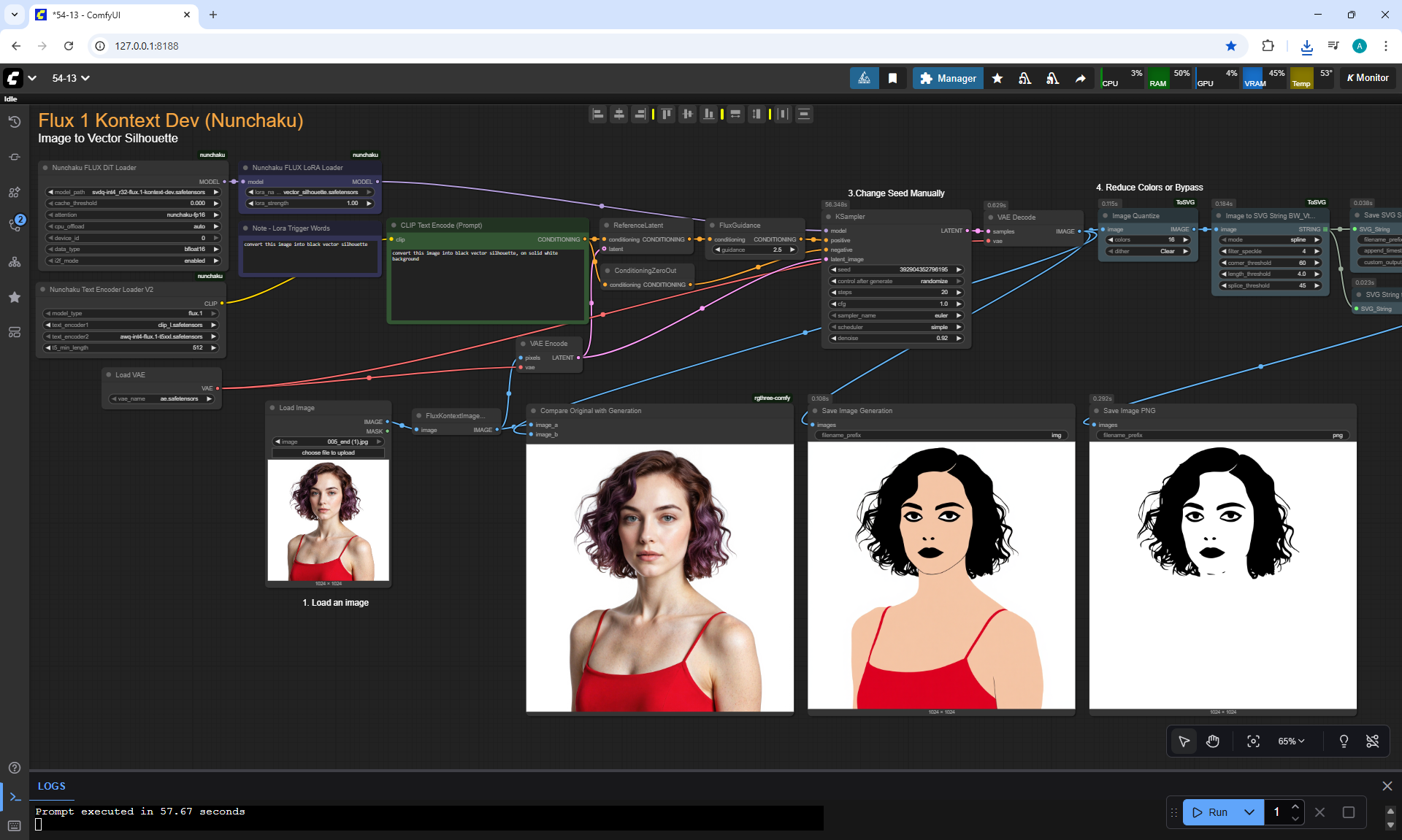Image resolution: width=1402 pixels, height=840 pixels.
Task: Switch to the LOGS tab
Action: tap(52, 786)
